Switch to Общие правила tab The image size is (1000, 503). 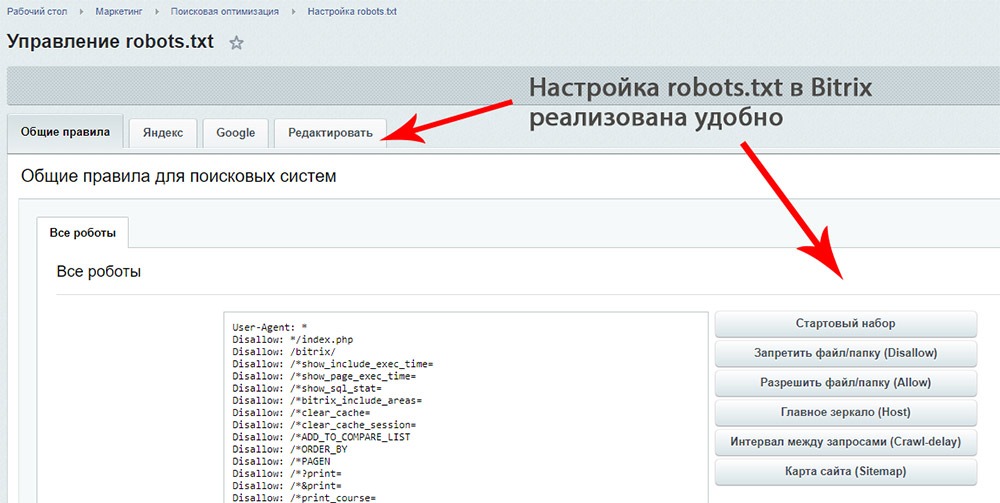65,133
